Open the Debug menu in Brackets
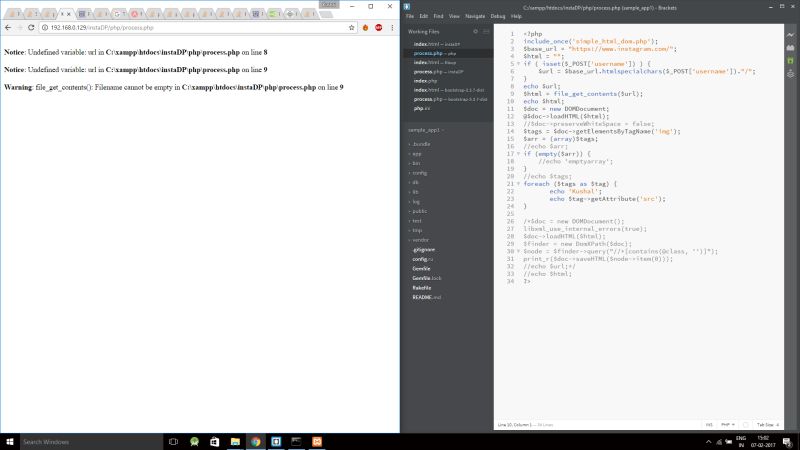Screen dimensions: 800x450 [498, 16]
